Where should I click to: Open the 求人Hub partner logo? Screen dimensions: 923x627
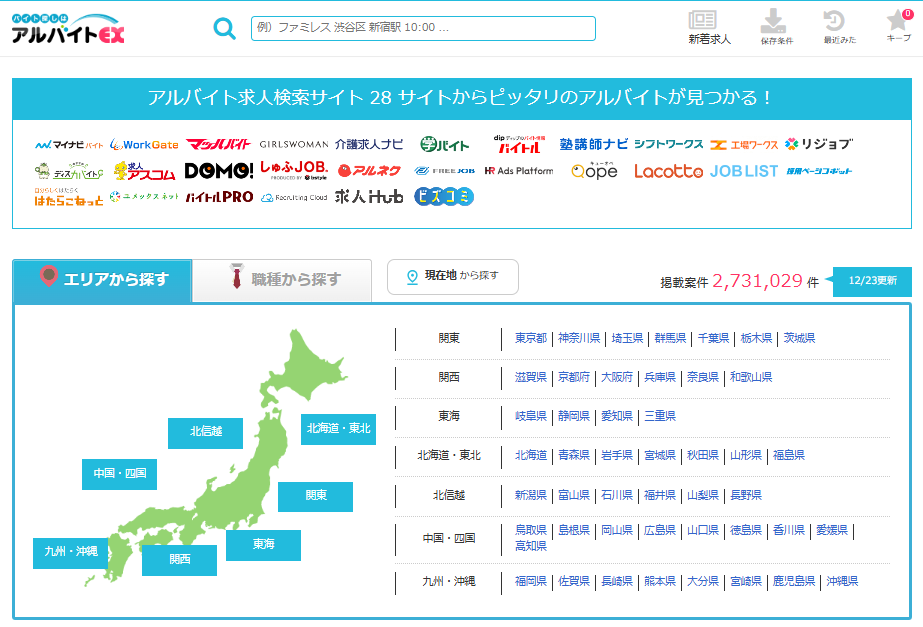(x=368, y=197)
